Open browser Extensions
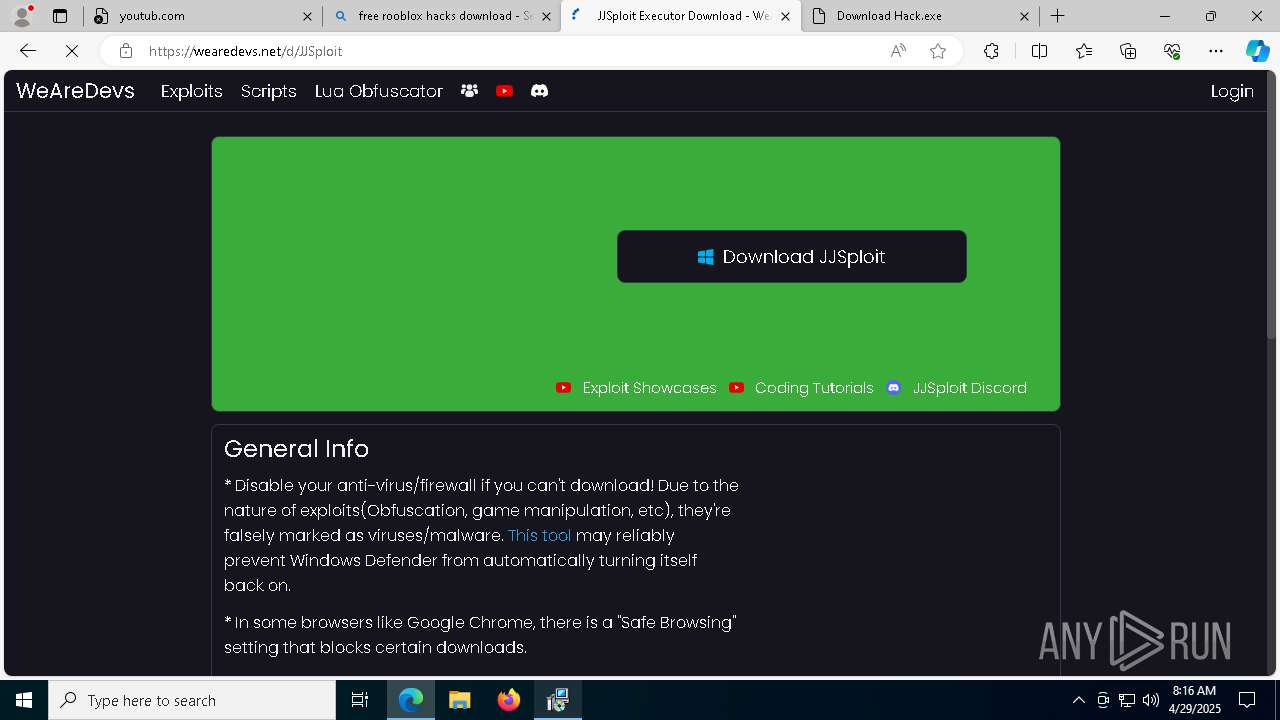The height and width of the screenshot is (720, 1280). [991, 51]
